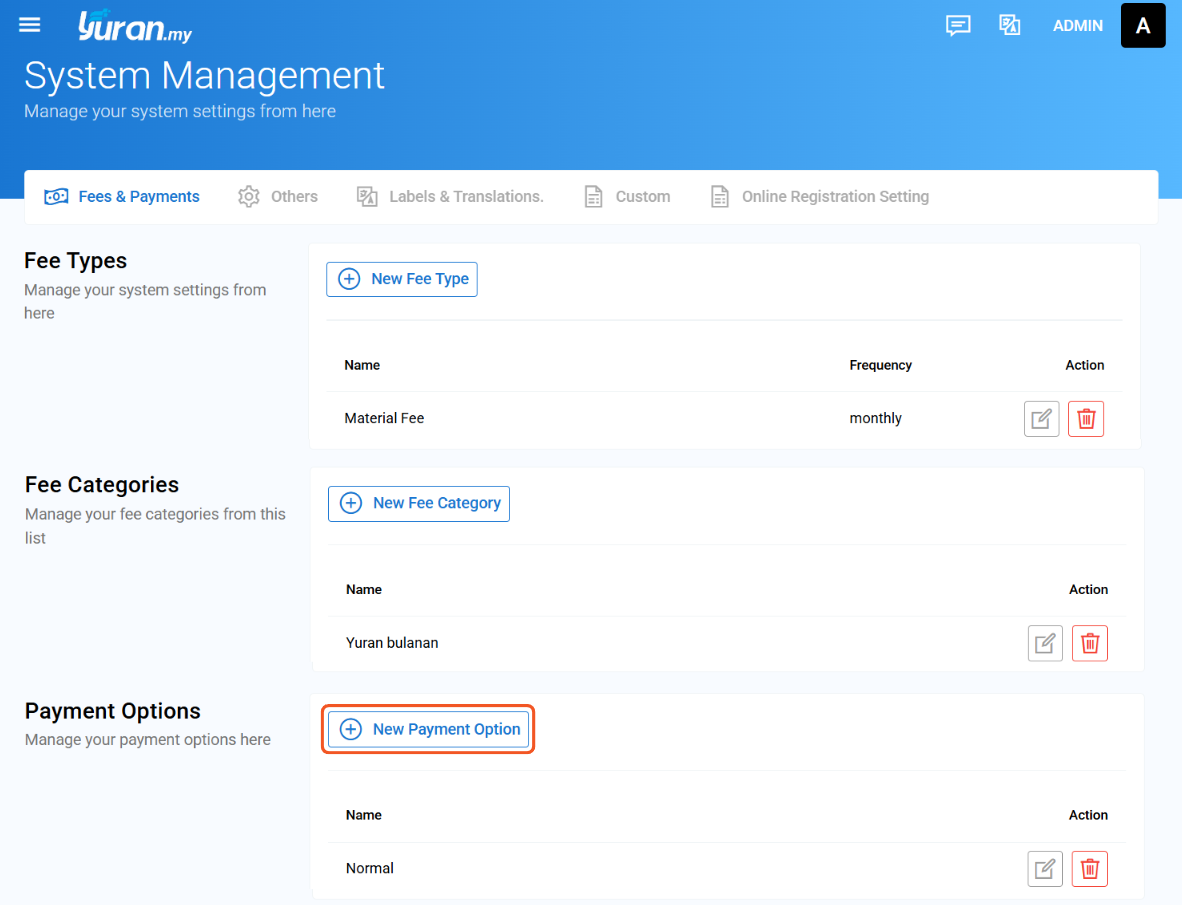Select the 'Material Fee' name cell
Screen dimensions: 1182x905
(384, 418)
